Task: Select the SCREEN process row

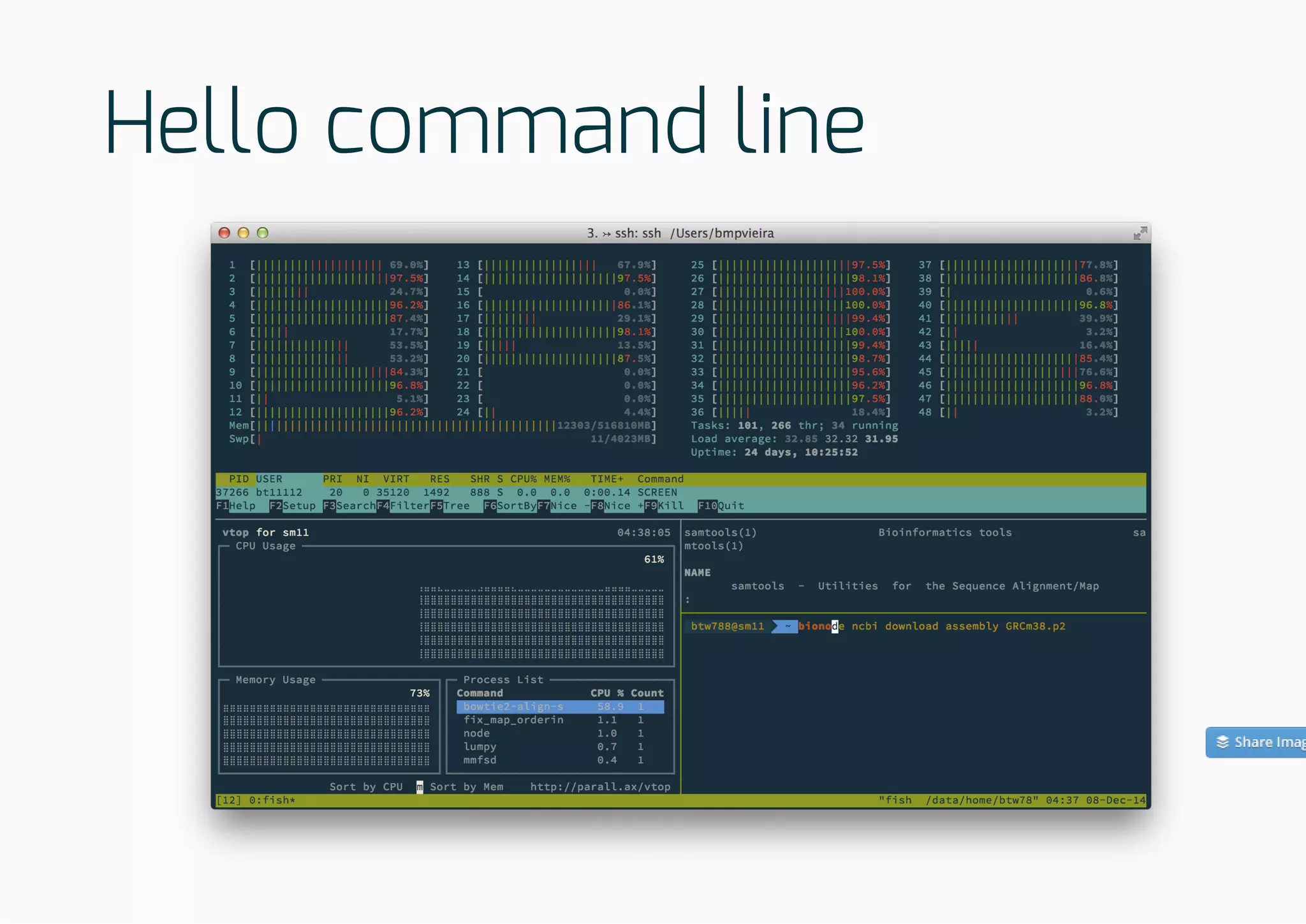Action: [x=680, y=492]
